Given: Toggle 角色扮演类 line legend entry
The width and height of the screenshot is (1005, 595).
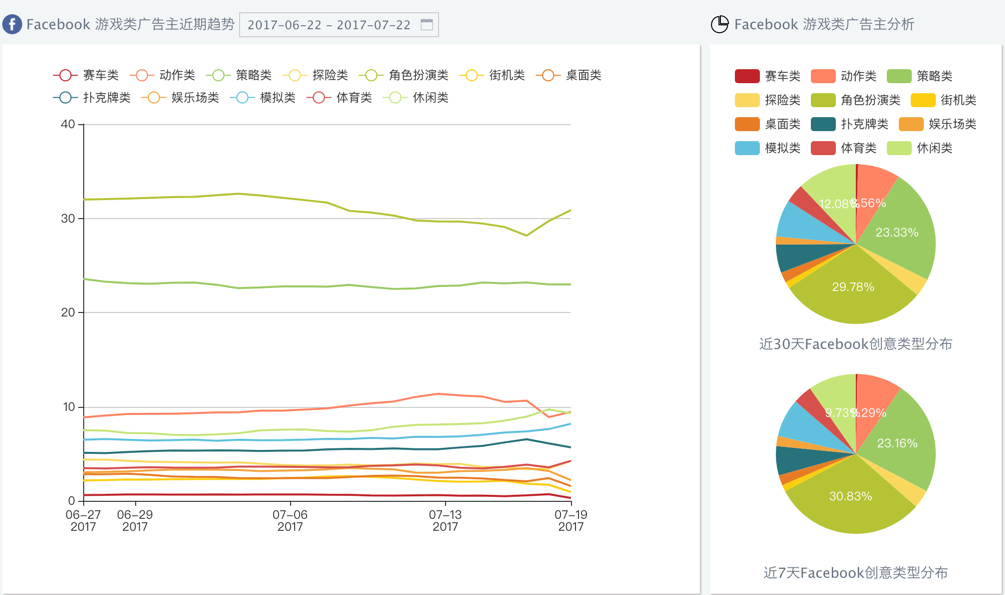Looking at the screenshot, I should tap(371, 75).
